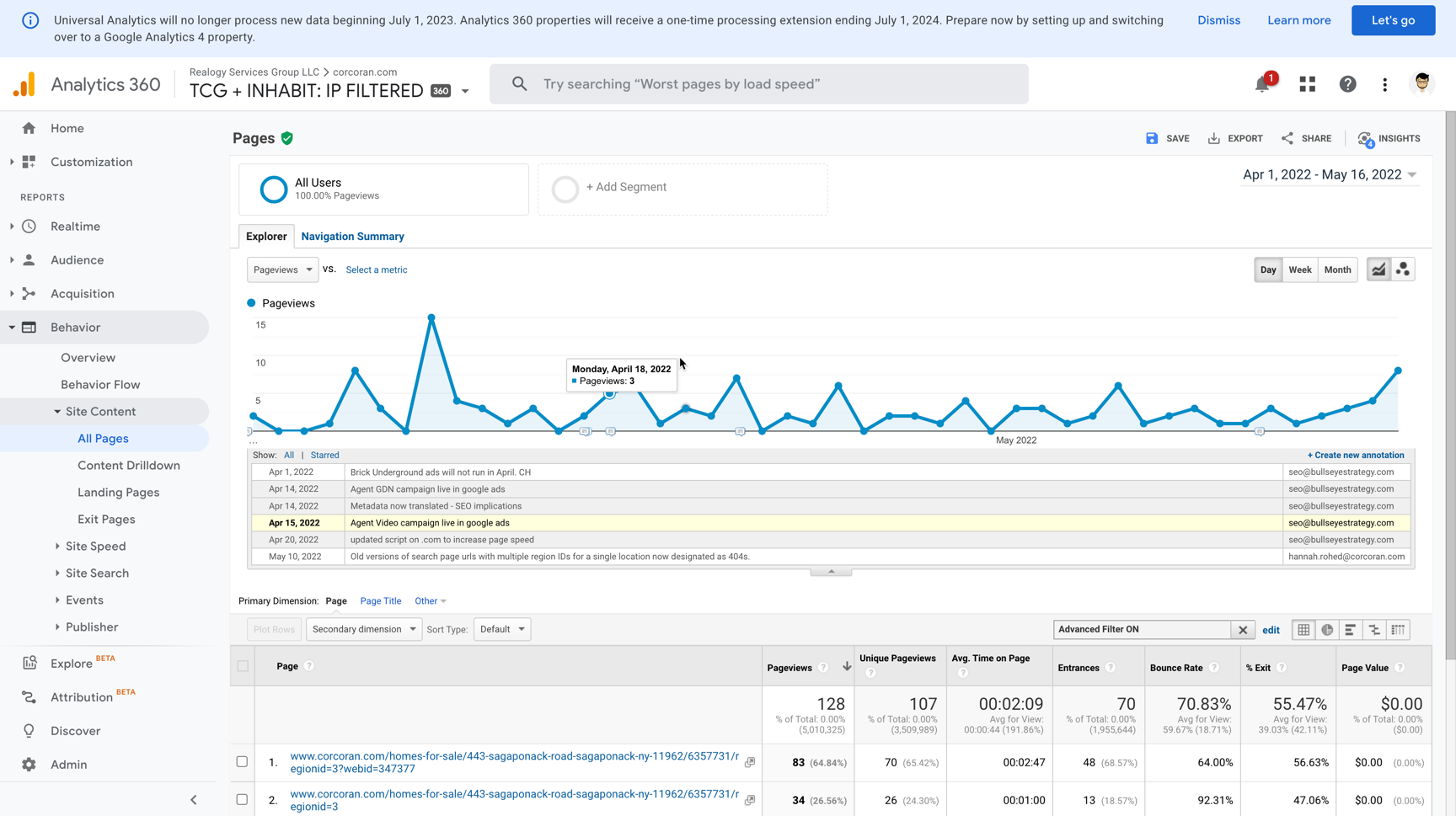
Task: Click the info icon in the banner
Action: click(x=30, y=20)
